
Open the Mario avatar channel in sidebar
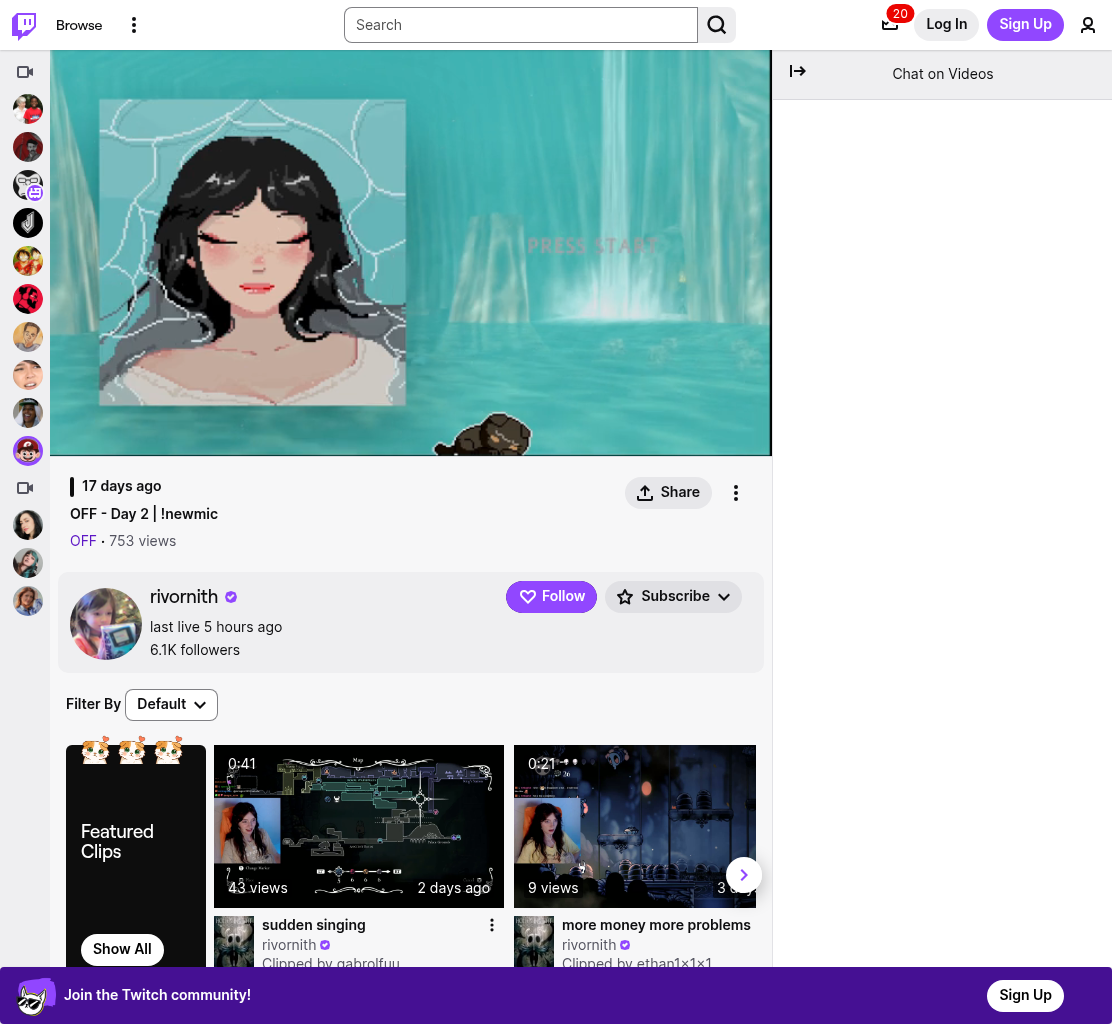pyautogui.click(x=28, y=451)
